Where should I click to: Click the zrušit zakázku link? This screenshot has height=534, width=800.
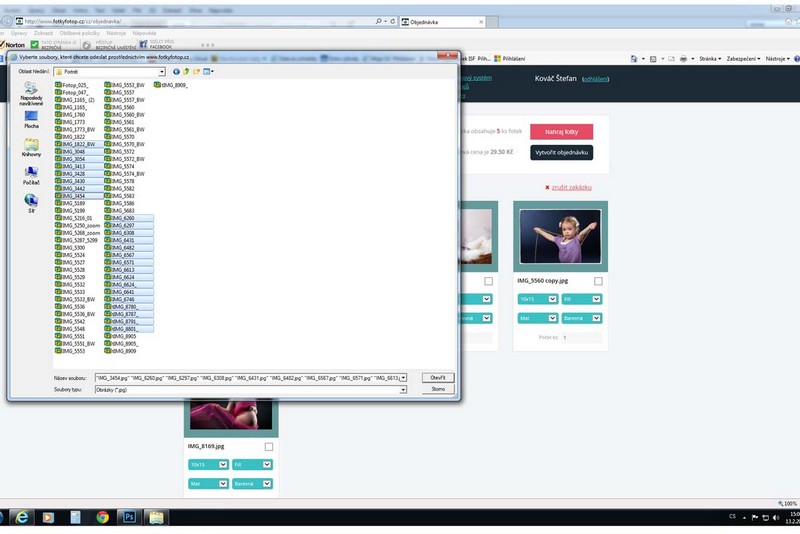pyautogui.click(x=572, y=187)
